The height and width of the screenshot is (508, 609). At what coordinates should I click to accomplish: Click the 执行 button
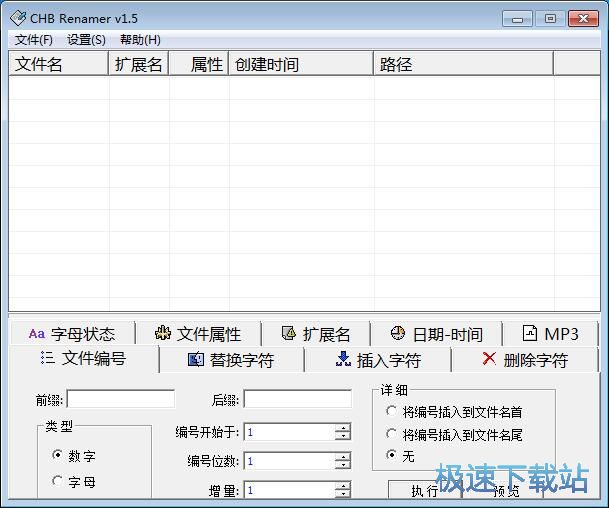[425, 490]
